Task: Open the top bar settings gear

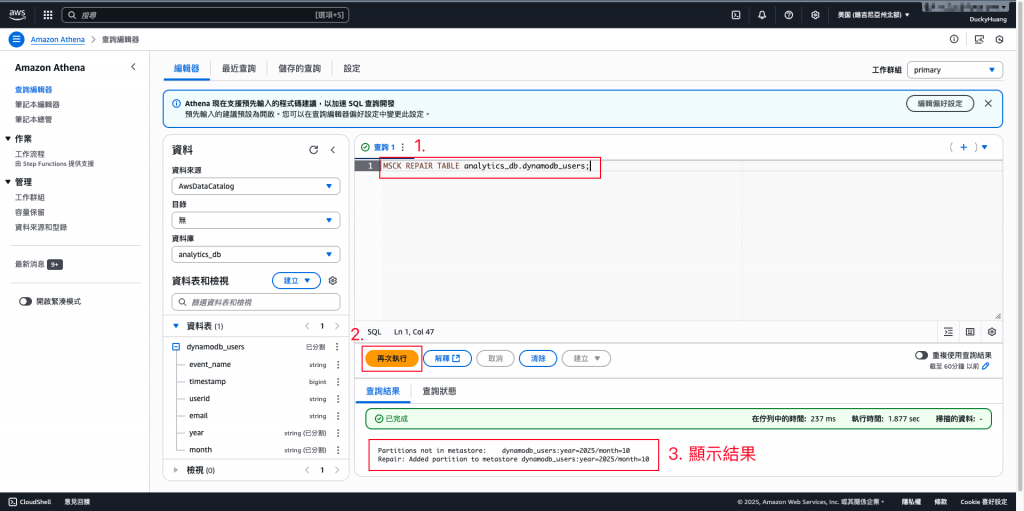Action: coord(815,14)
